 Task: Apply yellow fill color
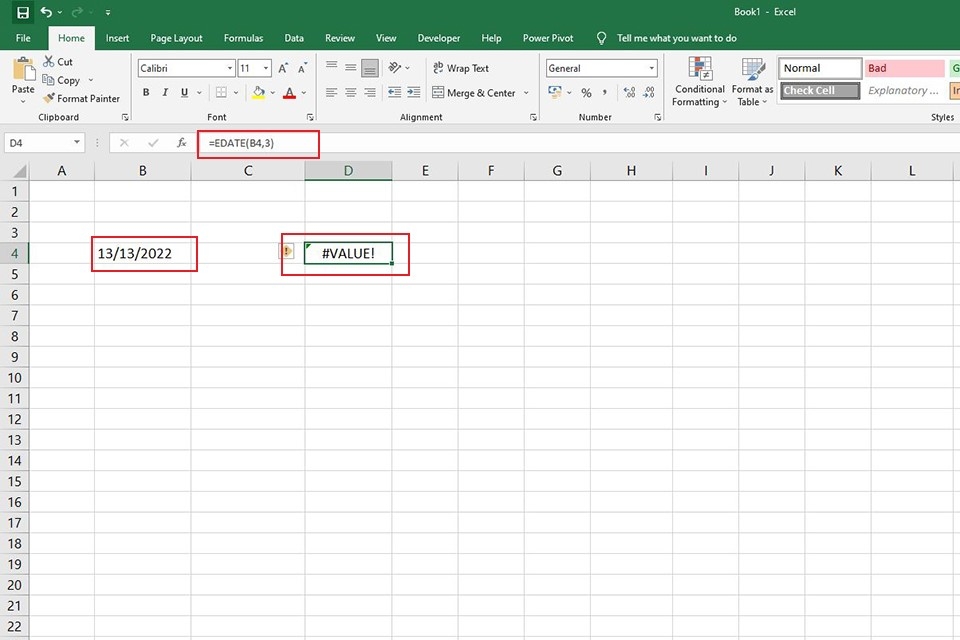click(x=258, y=92)
